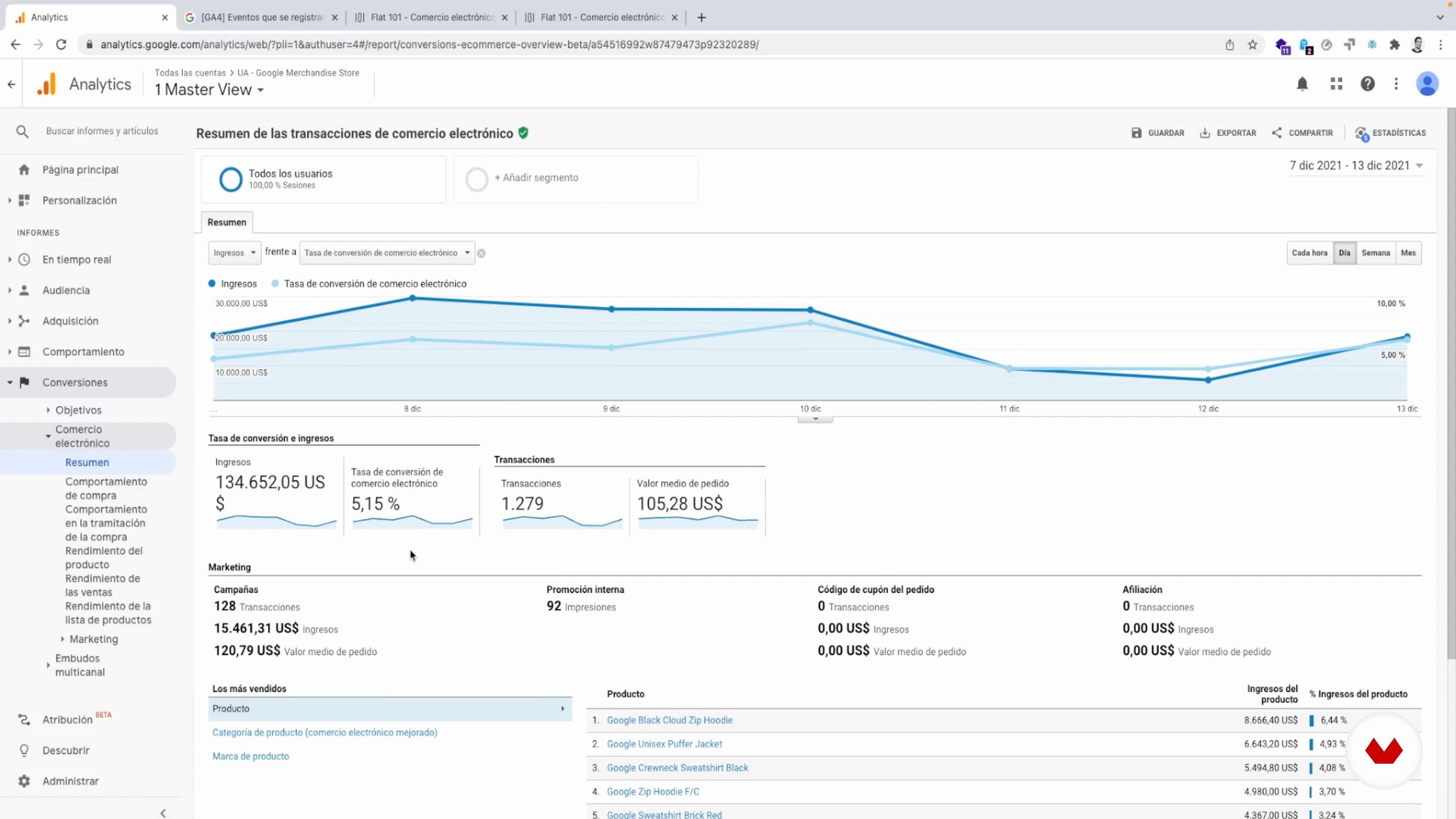This screenshot has height=819, width=1456.
Task: Bookmark the page with the star icon
Action: [1252, 45]
